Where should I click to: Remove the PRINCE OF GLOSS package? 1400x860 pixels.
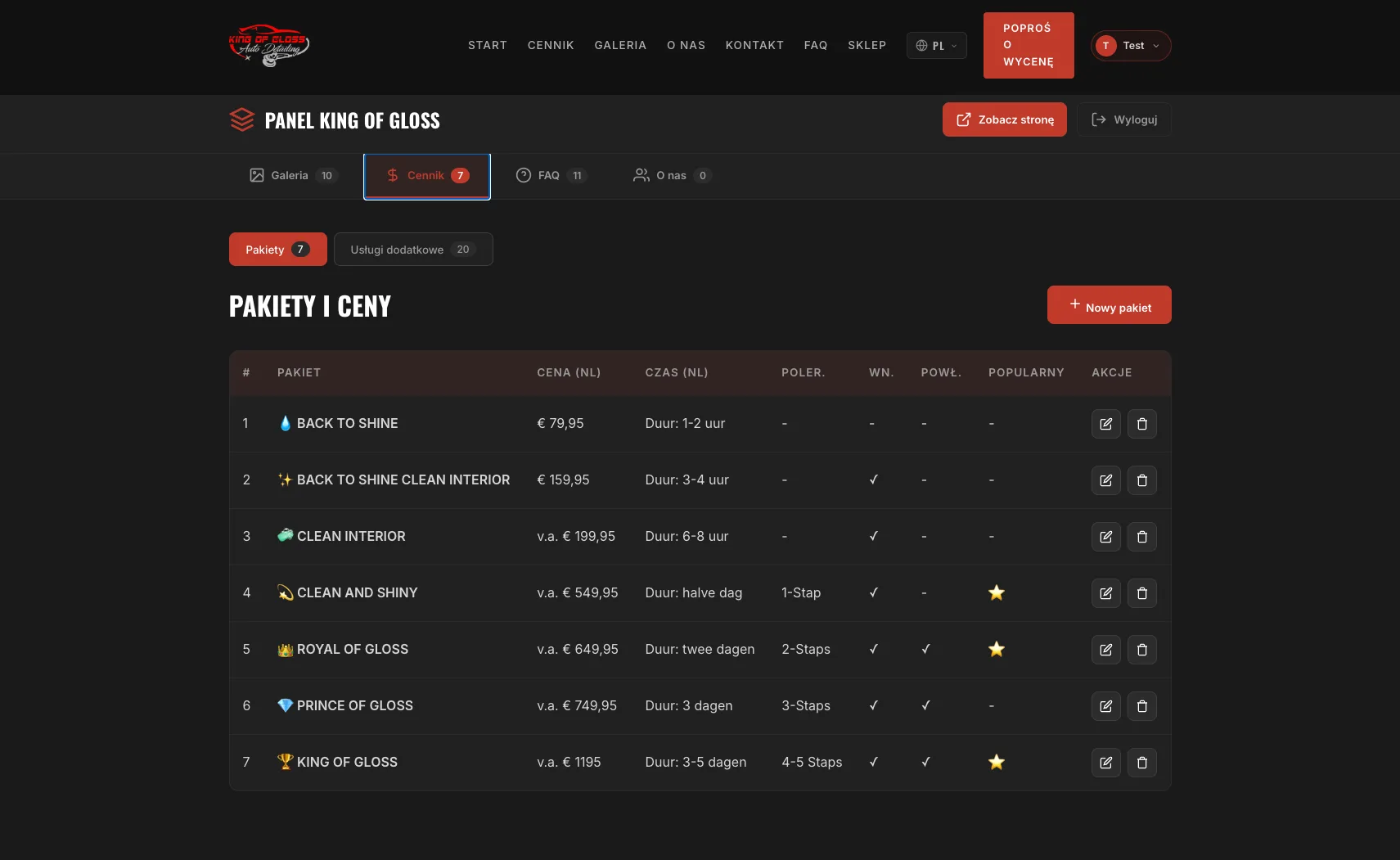1141,706
